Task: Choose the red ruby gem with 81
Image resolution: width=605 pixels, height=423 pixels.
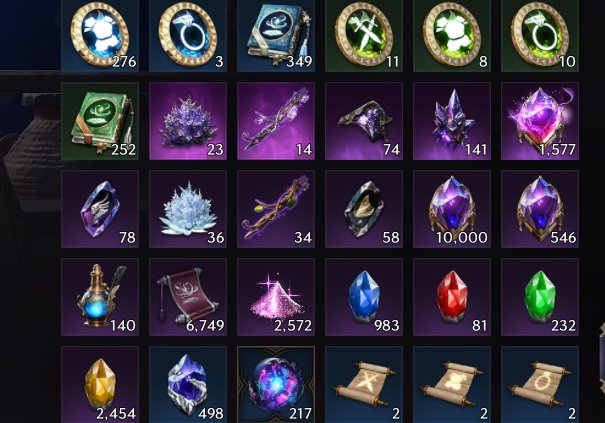Action: point(452,297)
